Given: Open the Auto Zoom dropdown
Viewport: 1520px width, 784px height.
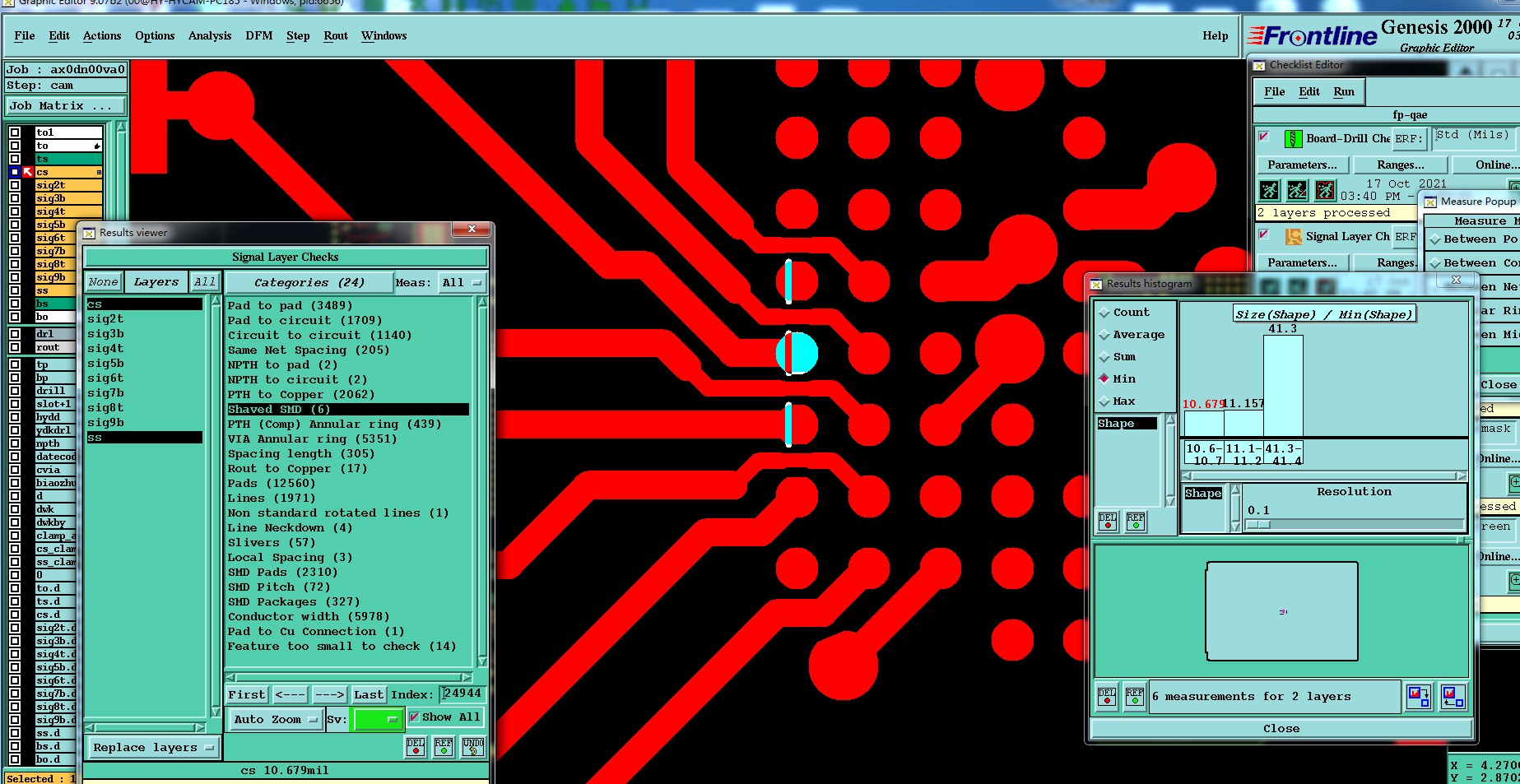Looking at the screenshot, I should click(275, 719).
